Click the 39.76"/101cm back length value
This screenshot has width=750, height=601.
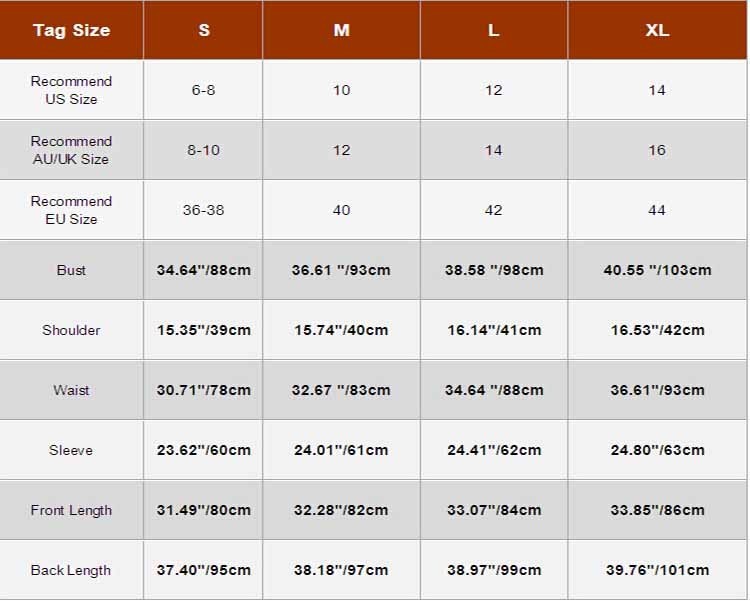[657, 570]
